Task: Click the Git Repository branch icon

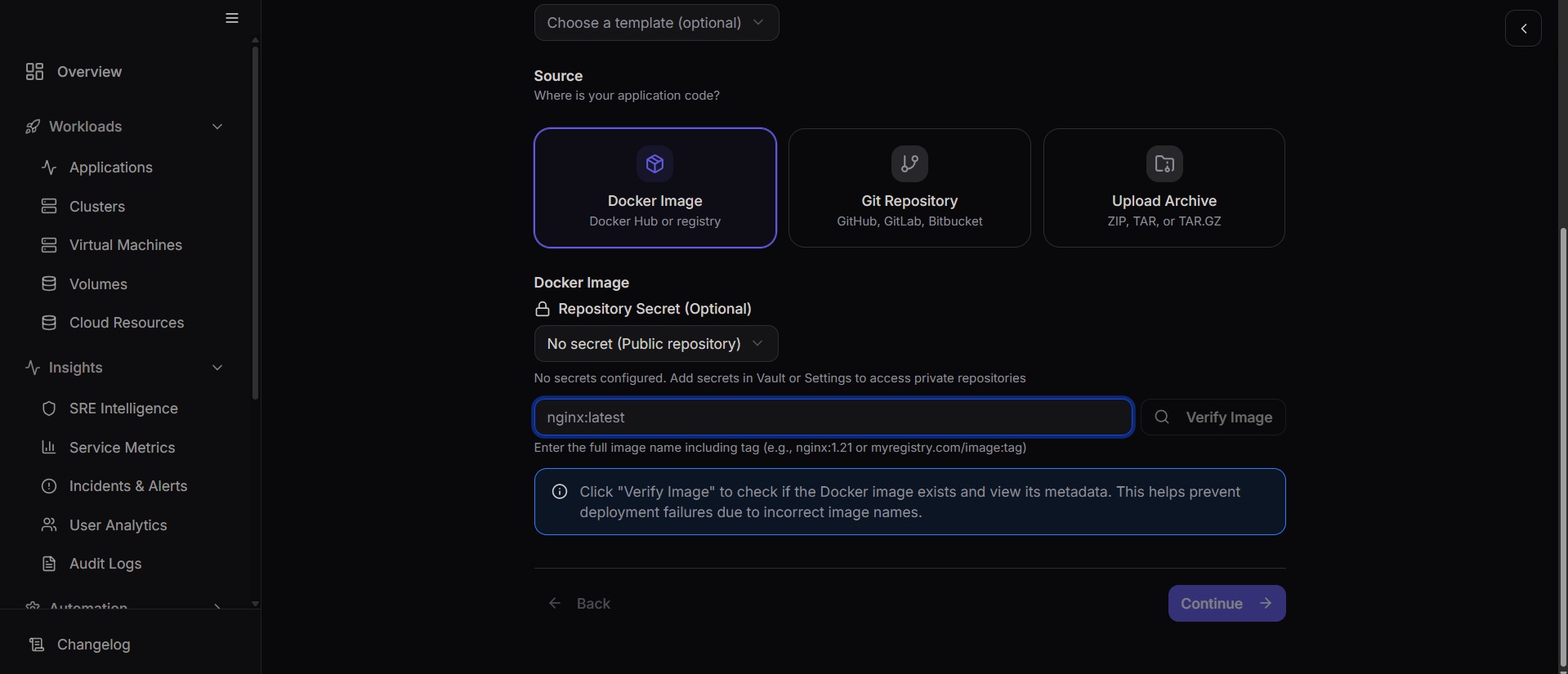Action: [x=909, y=164]
